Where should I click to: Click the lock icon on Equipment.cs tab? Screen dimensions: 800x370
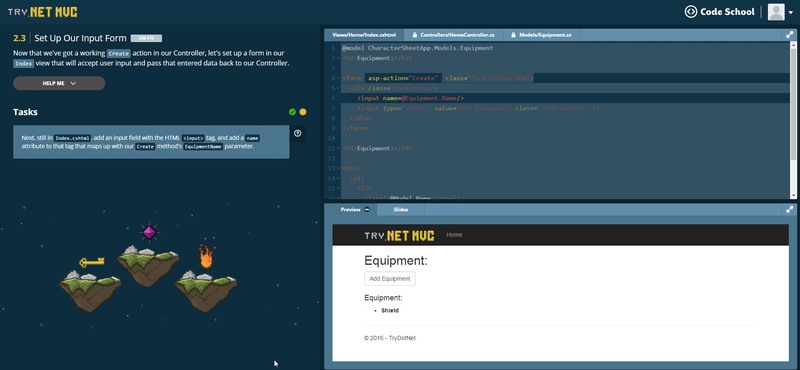514,35
